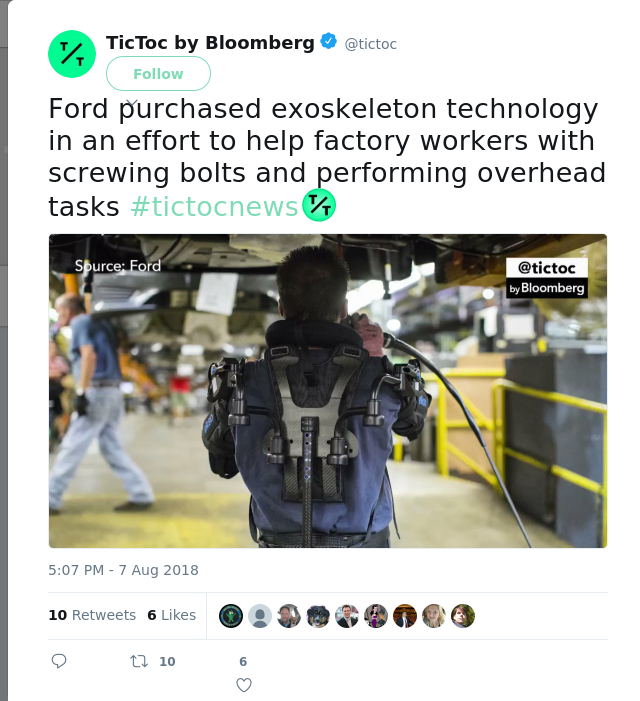Expand the tweet options chevron

132,102
